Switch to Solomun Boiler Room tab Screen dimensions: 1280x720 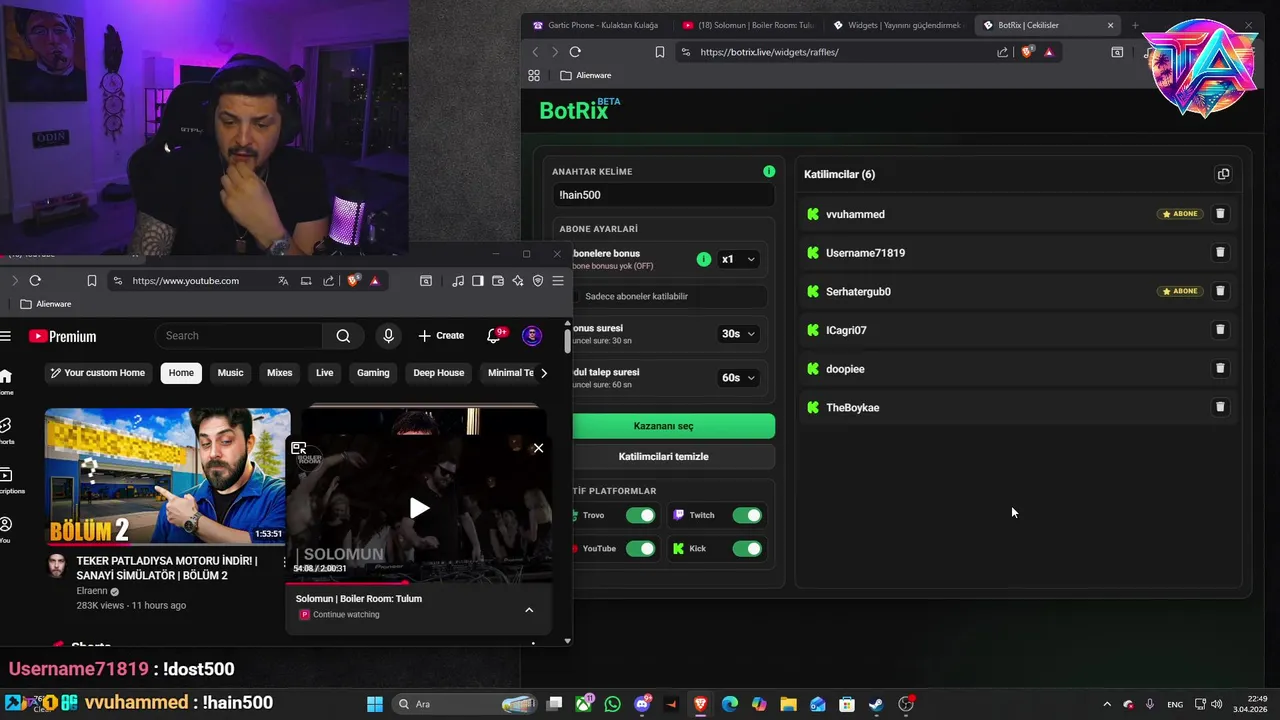[x=748, y=25]
